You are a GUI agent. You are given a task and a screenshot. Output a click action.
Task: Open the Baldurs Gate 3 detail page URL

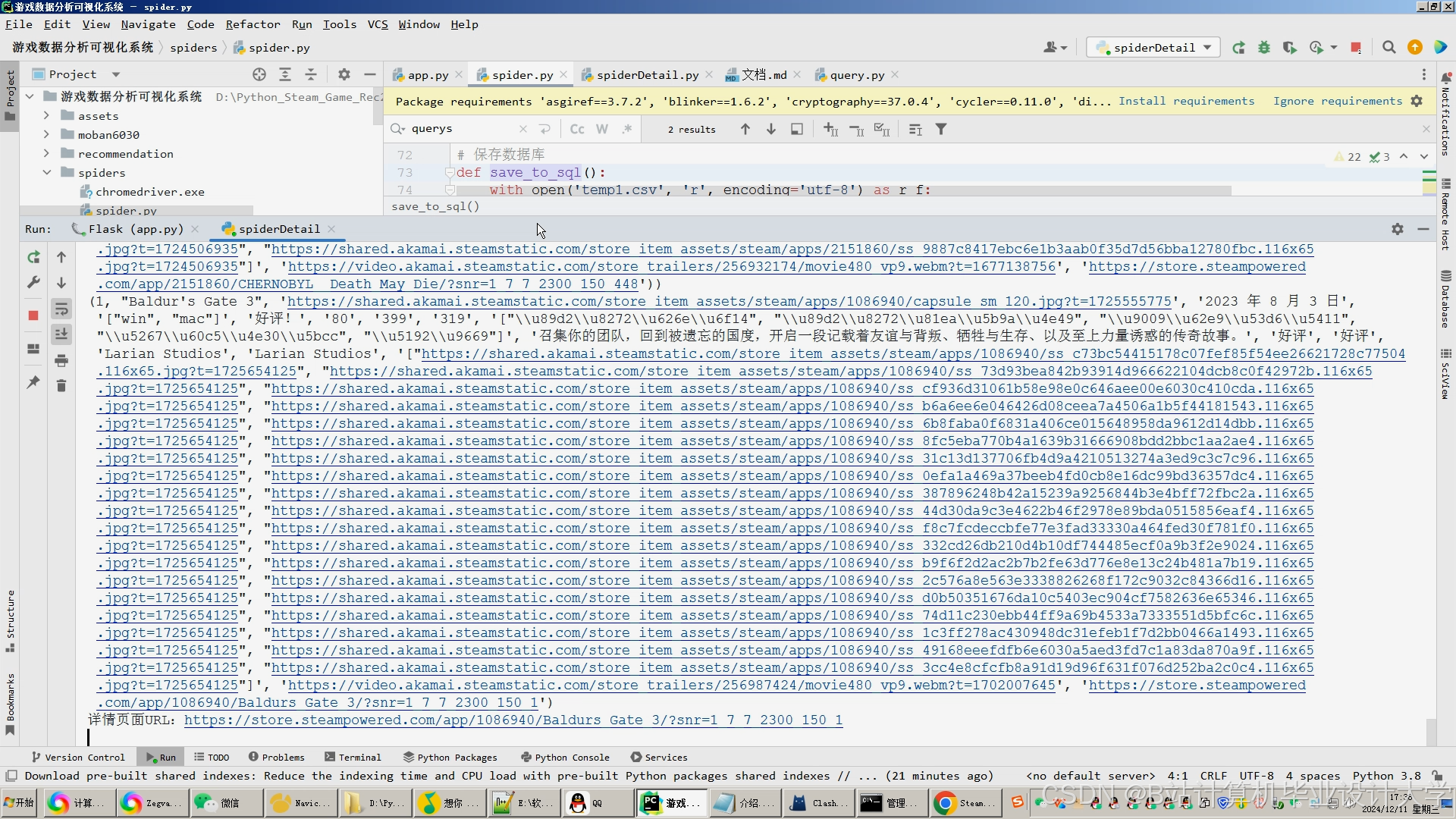(x=513, y=720)
